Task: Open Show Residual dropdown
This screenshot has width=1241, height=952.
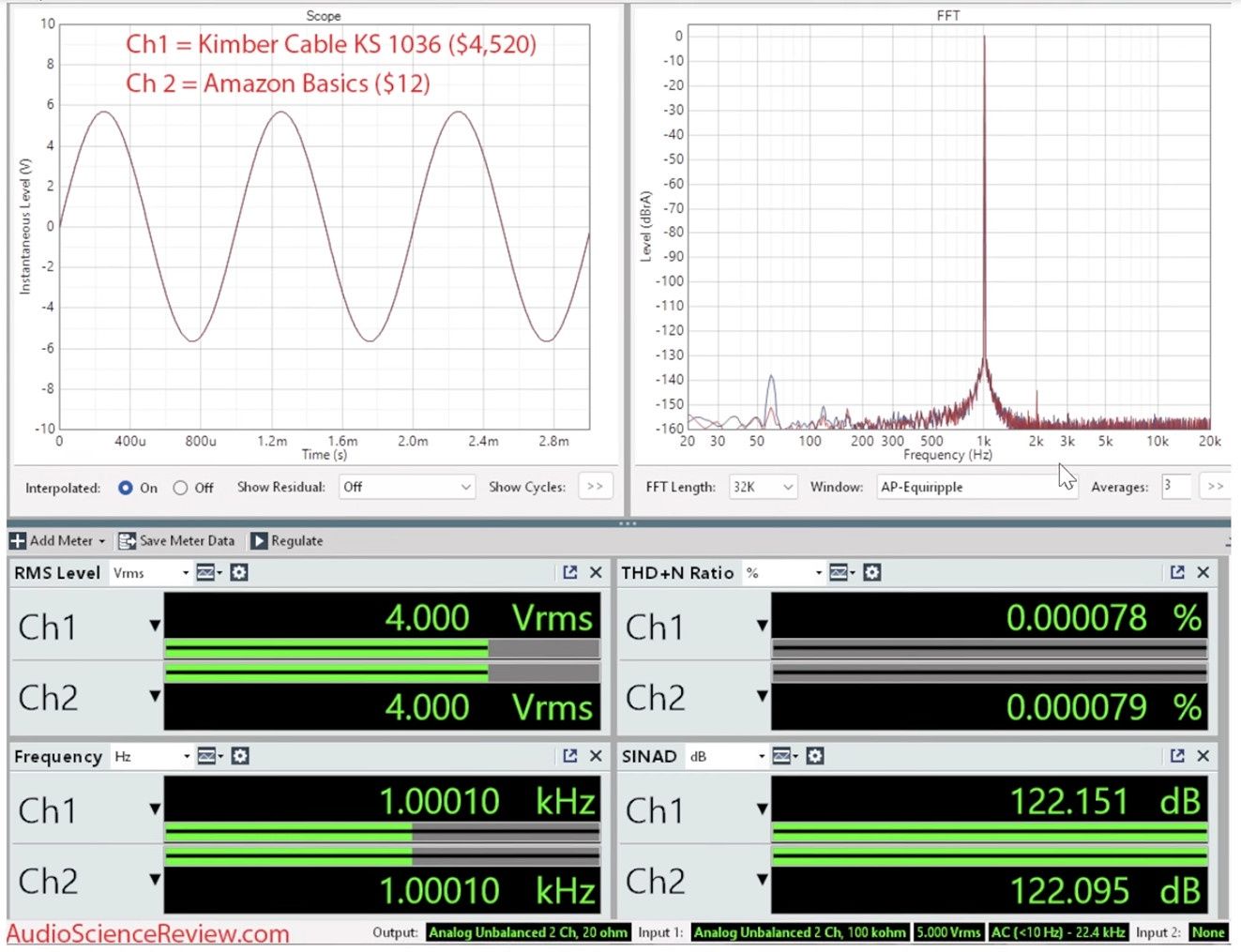Action: coord(407,487)
